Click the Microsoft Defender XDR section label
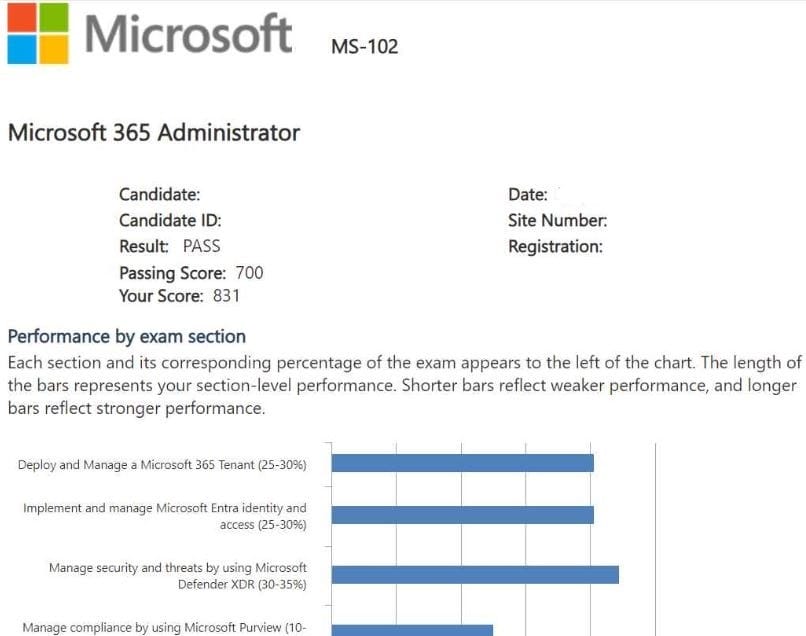The width and height of the screenshot is (806, 636). point(178,576)
